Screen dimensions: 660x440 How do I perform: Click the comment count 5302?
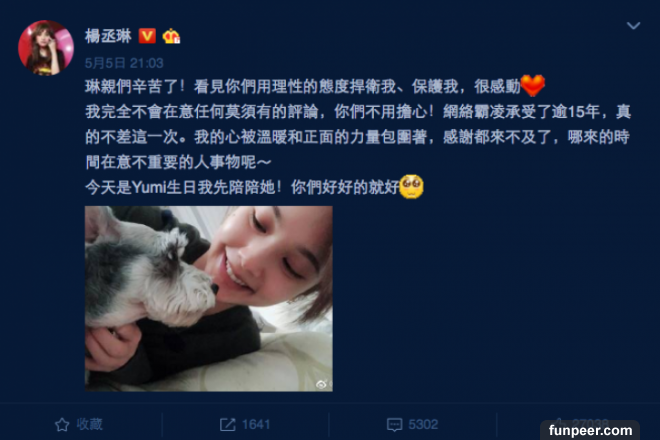[x=423, y=424]
